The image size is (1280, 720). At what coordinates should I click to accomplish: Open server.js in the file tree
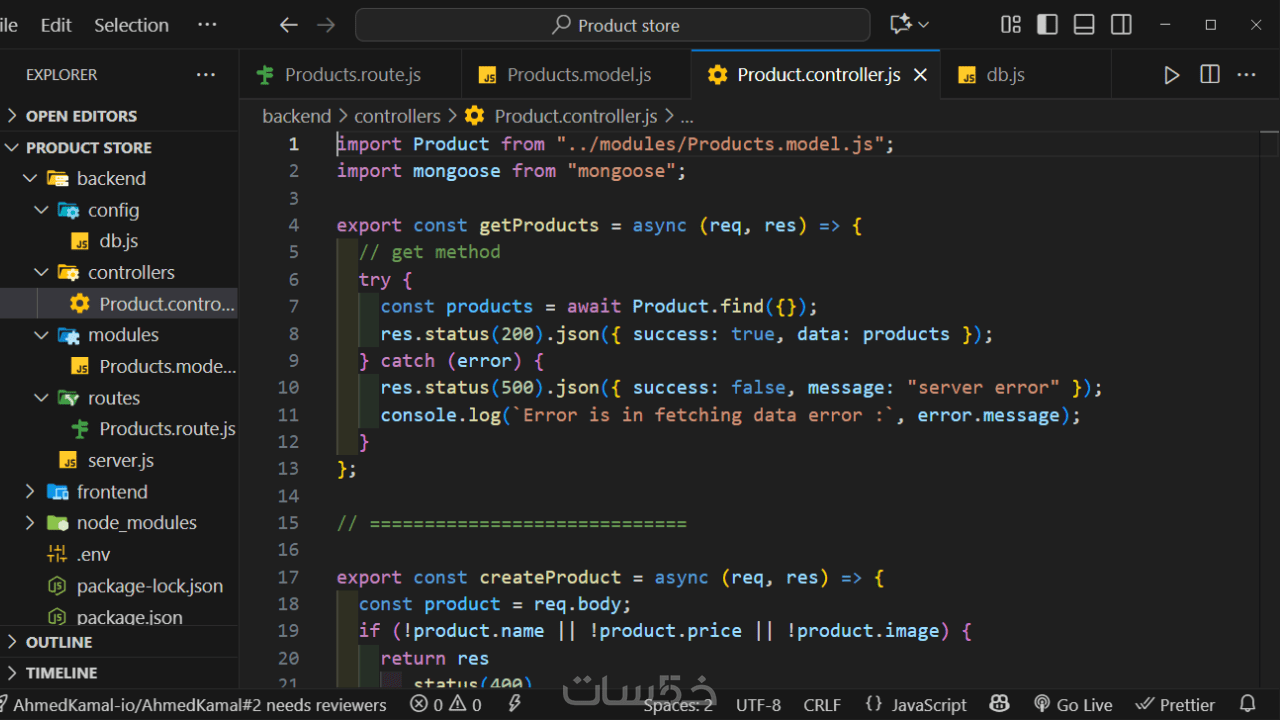pos(120,460)
